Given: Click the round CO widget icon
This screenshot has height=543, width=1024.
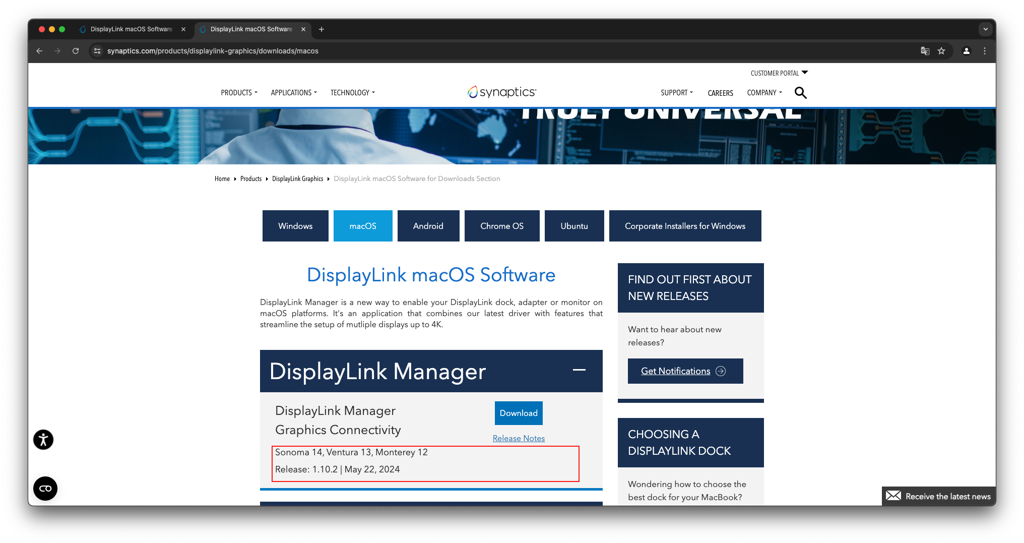Looking at the screenshot, I should pyautogui.click(x=45, y=489).
